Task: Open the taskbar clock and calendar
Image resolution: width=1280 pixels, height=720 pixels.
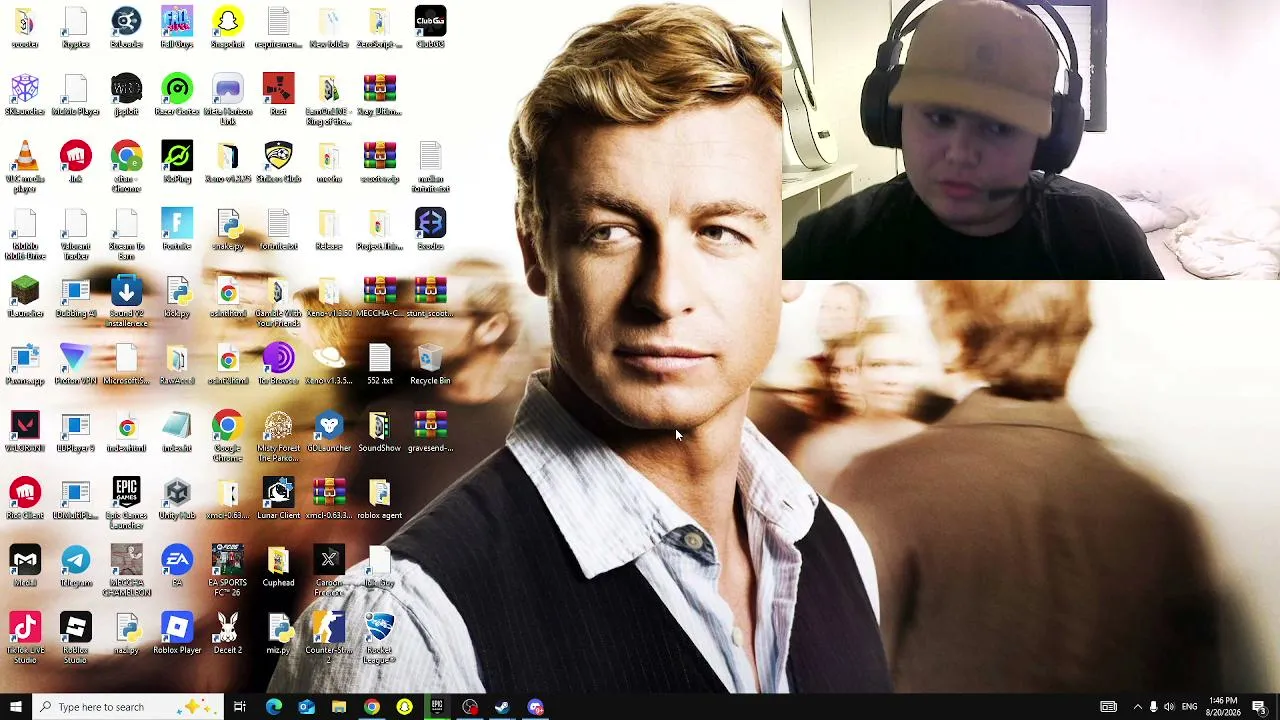Action: point(1223,707)
